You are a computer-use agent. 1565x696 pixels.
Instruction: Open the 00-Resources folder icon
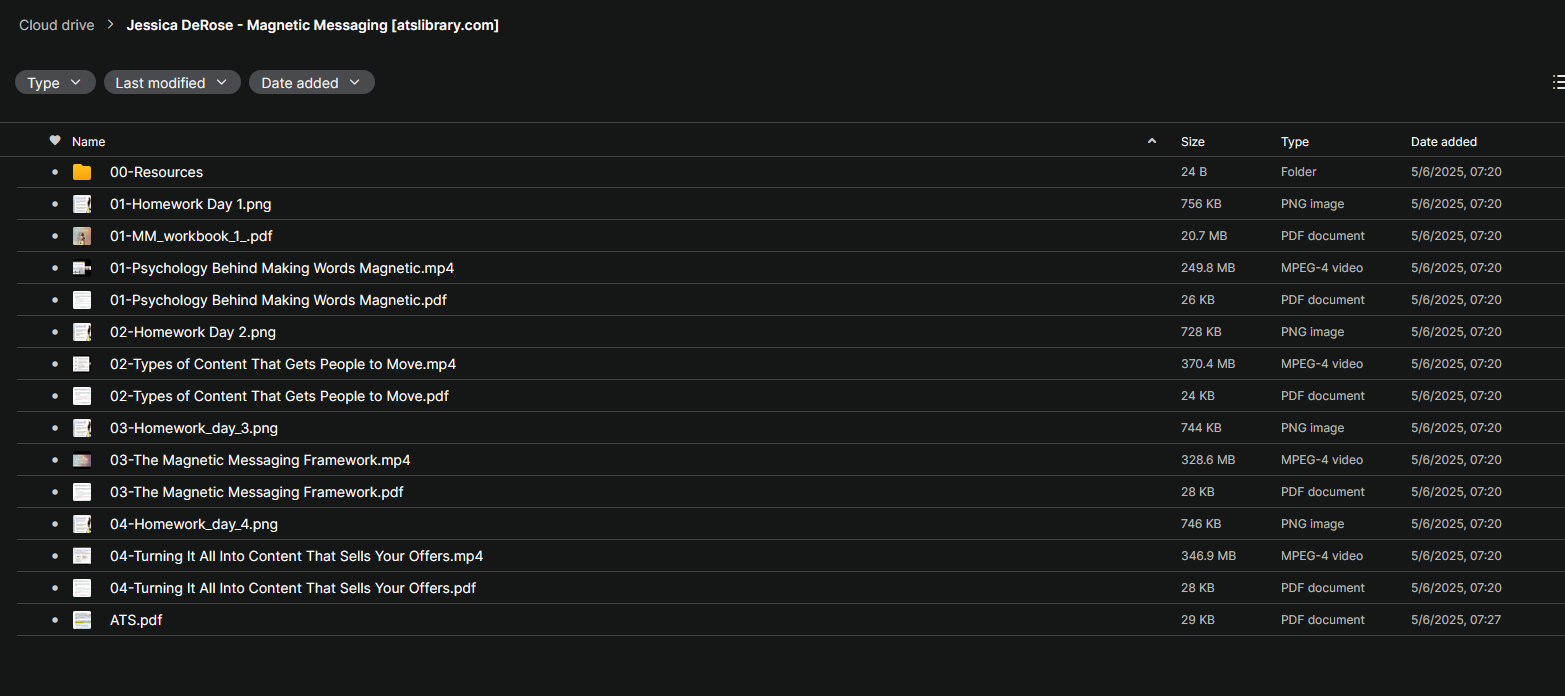(x=82, y=172)
